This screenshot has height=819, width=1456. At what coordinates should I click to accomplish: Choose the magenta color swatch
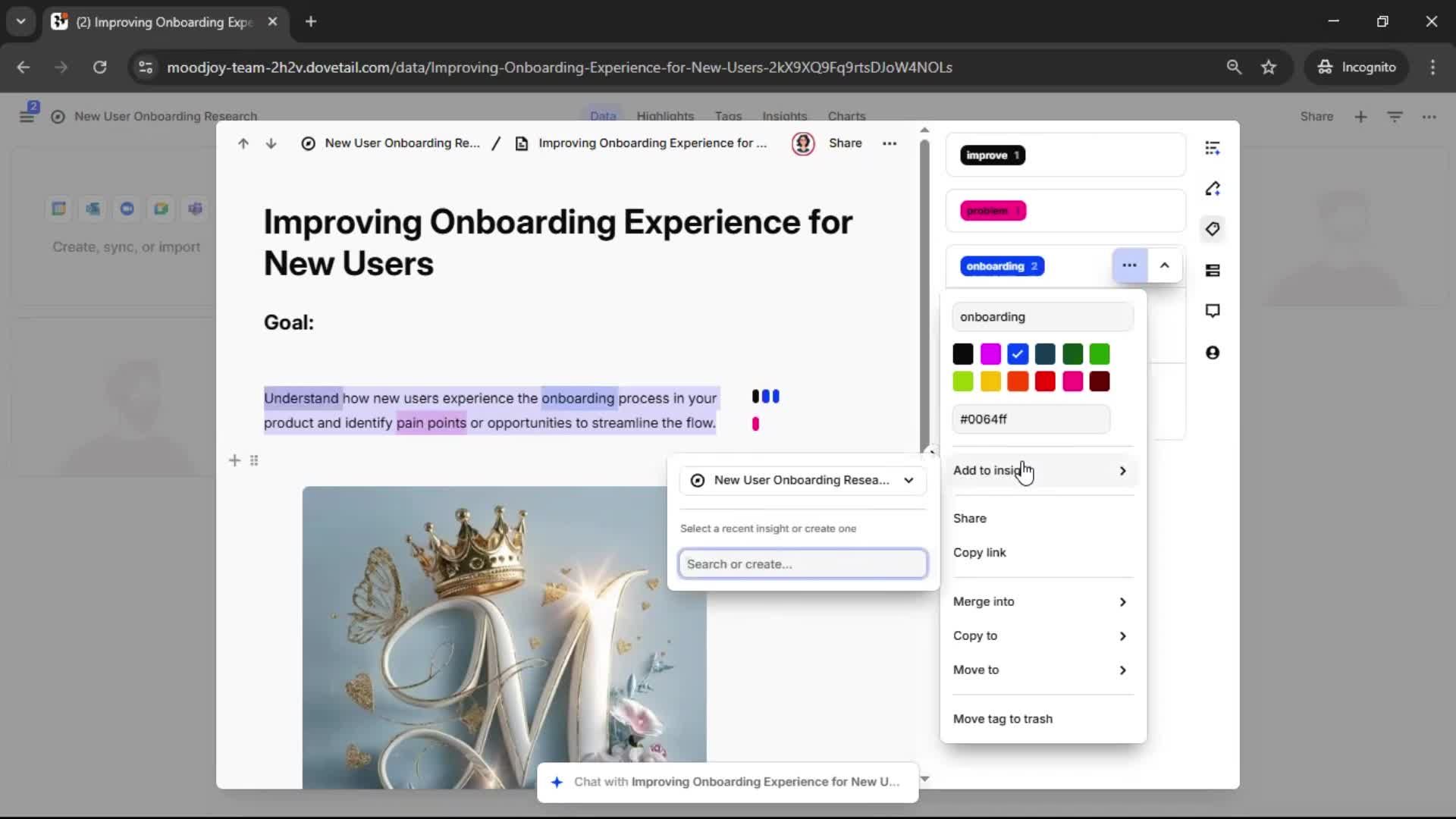(x=990, y=354)
